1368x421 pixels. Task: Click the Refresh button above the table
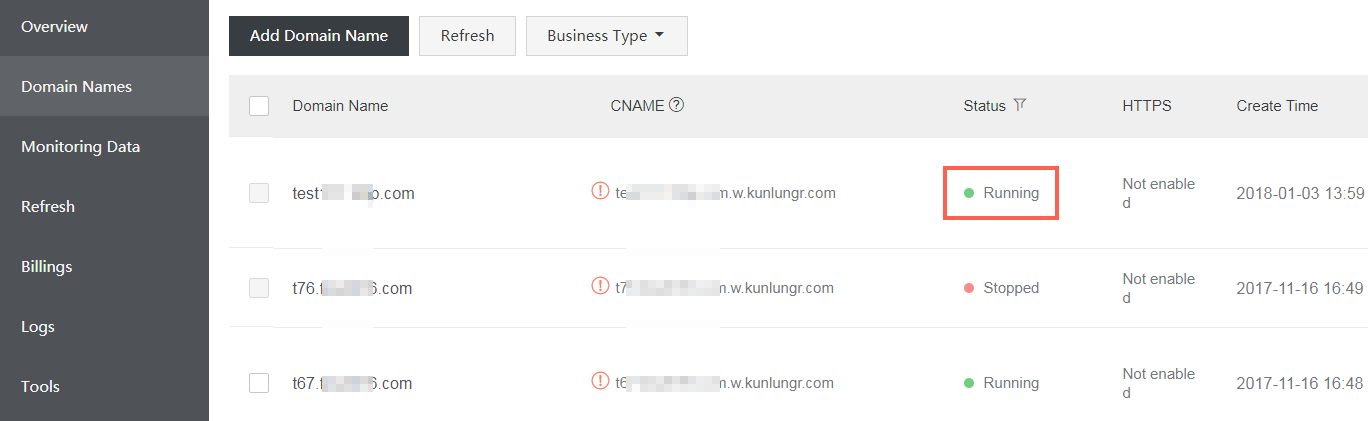[468, 36]
